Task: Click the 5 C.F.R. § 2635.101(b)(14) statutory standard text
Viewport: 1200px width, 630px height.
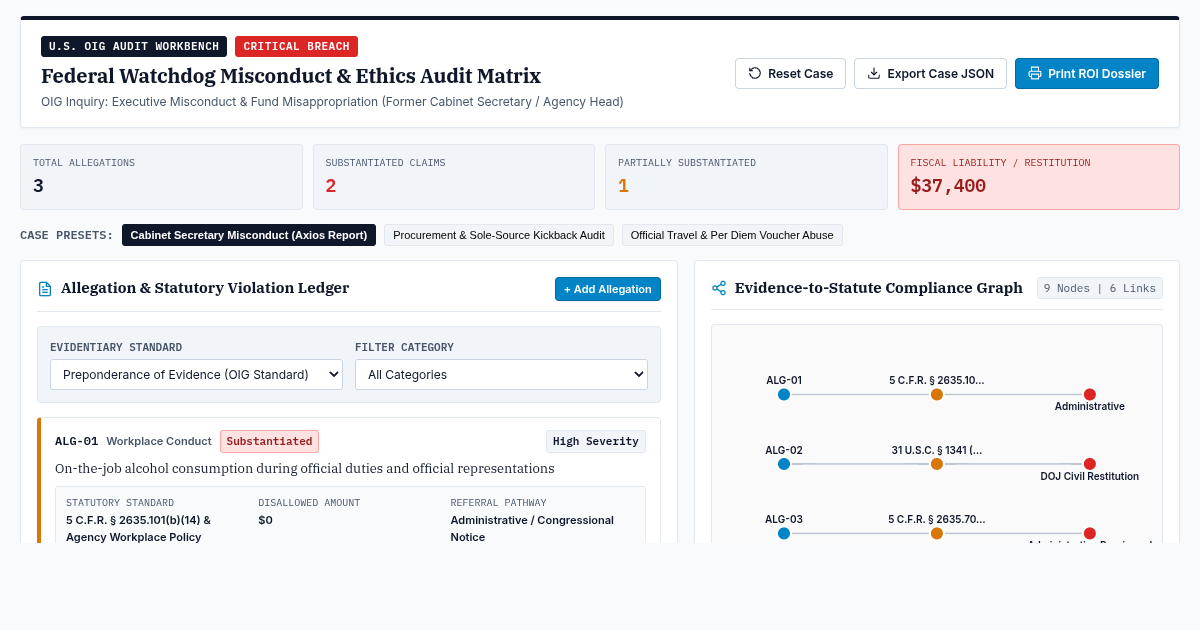Action: tap(138, 528)
